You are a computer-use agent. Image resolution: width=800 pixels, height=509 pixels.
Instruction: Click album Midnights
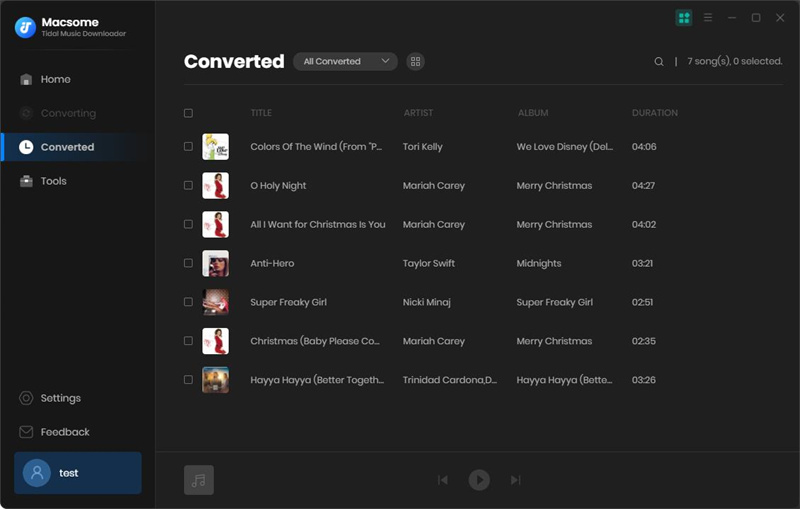[539, 263]
